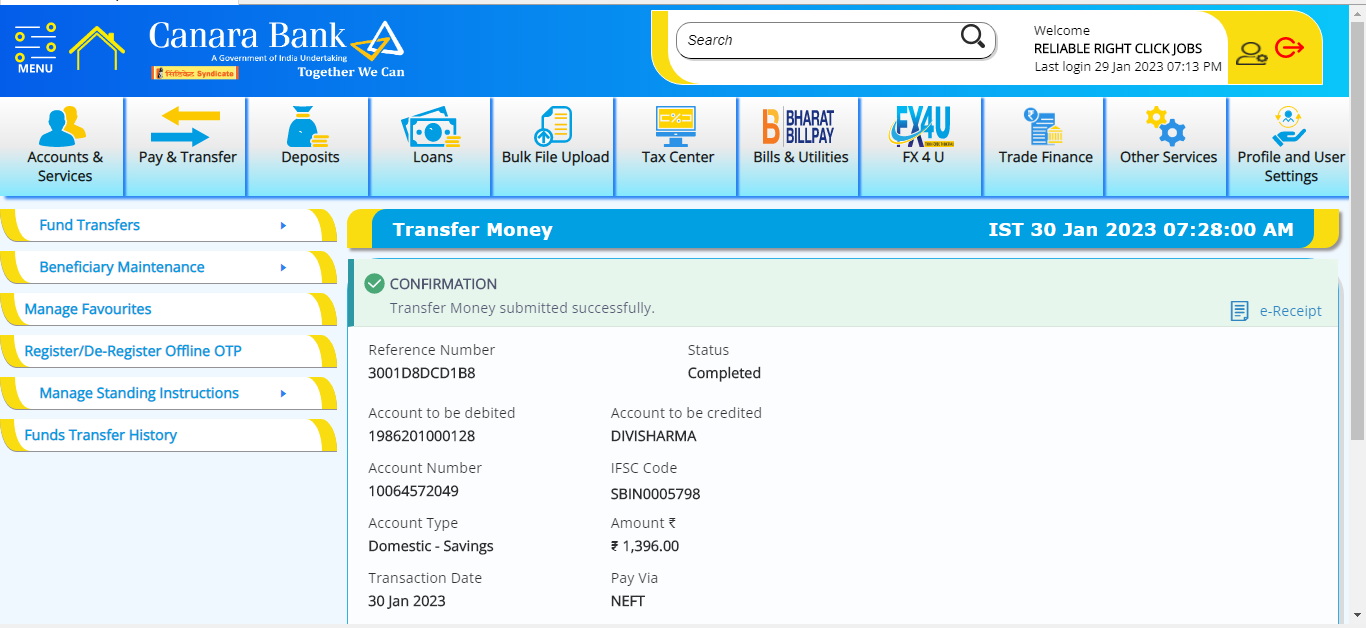This screenshot has height=628, width=1366.
Task: Open Bulk File Upload icon
Action: (x=553, y=126)
